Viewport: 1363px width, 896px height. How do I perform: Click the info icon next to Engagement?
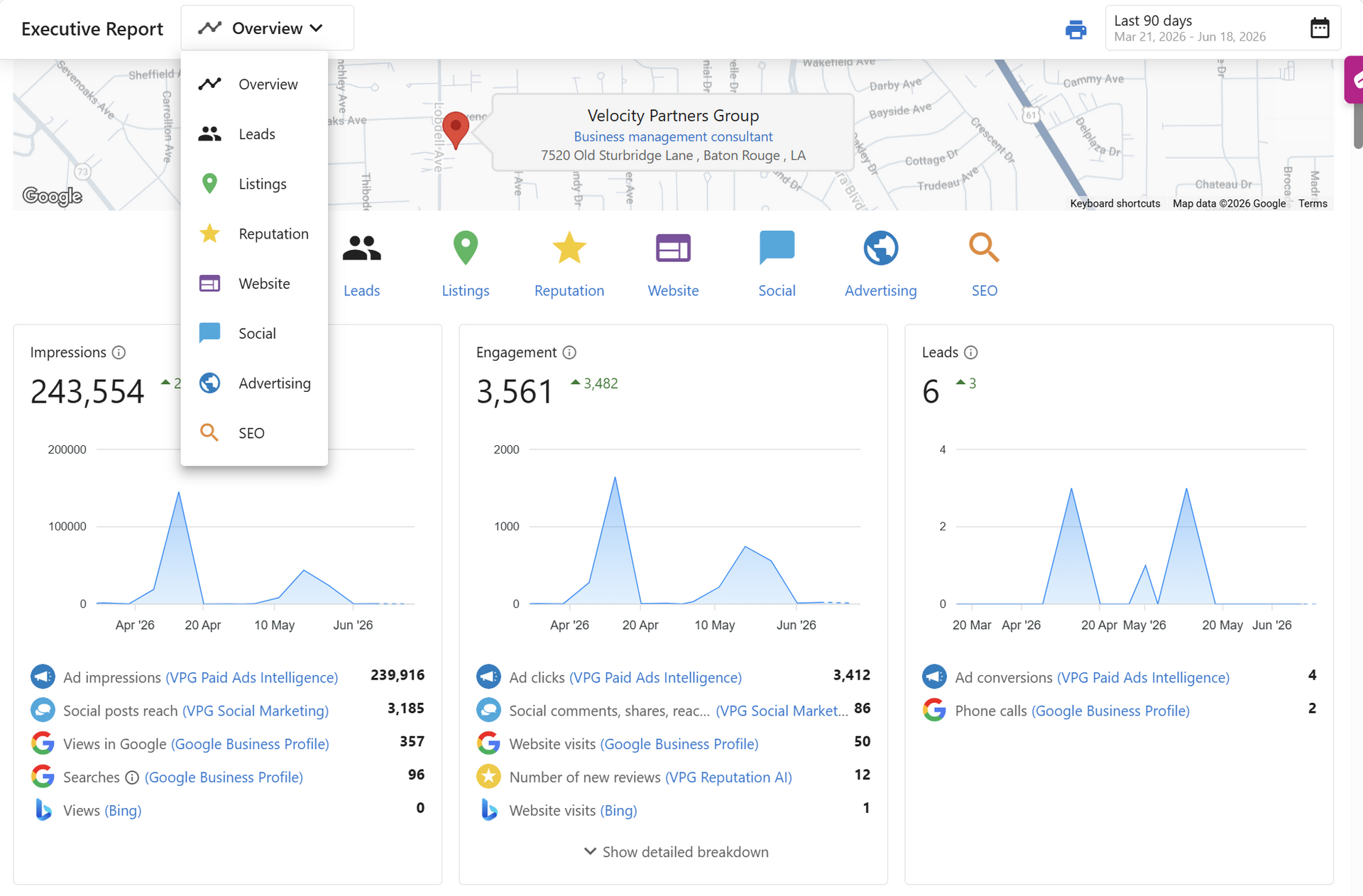tap(569, 352)
